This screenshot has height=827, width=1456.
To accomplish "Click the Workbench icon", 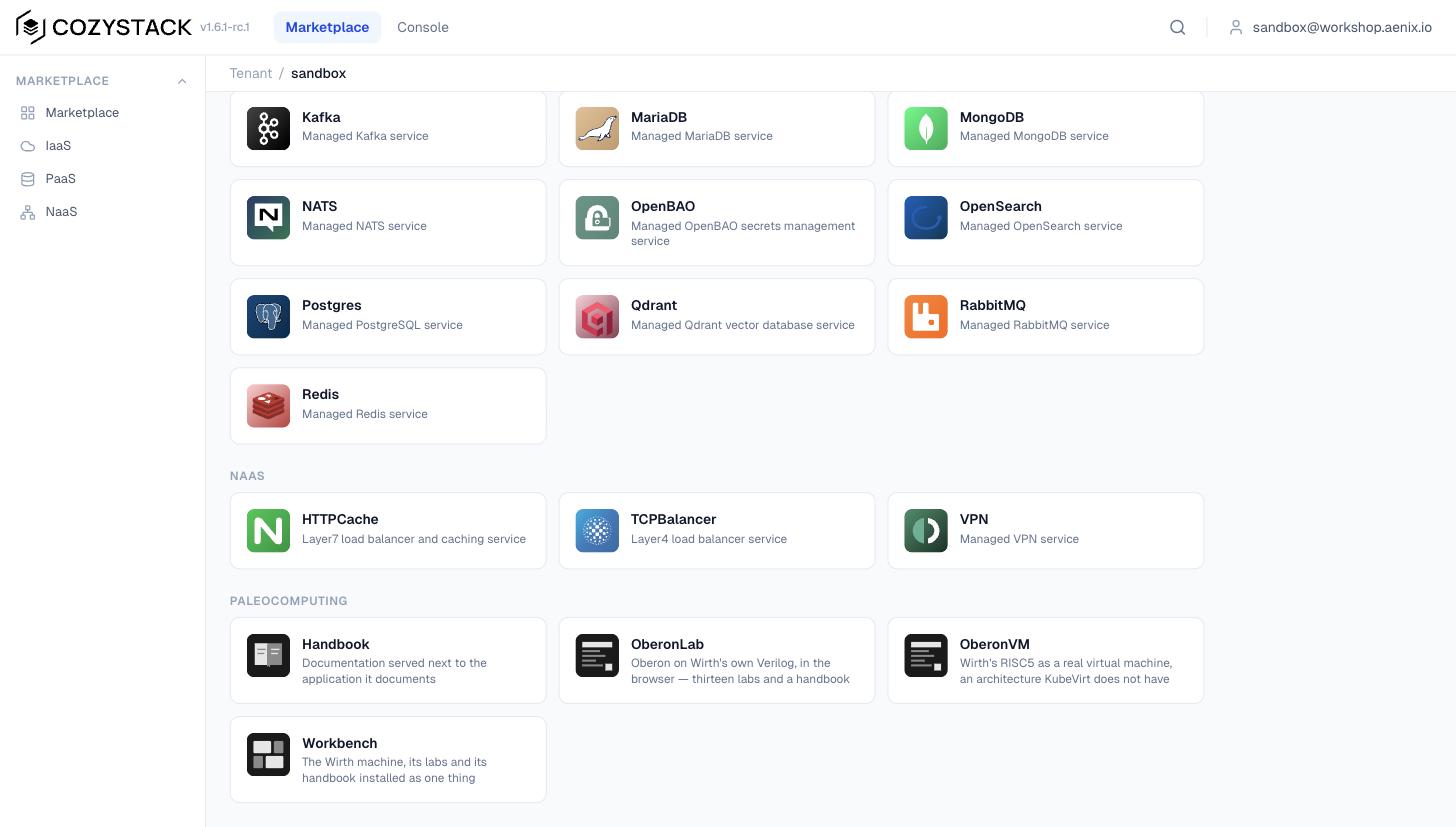I will 268,755.
